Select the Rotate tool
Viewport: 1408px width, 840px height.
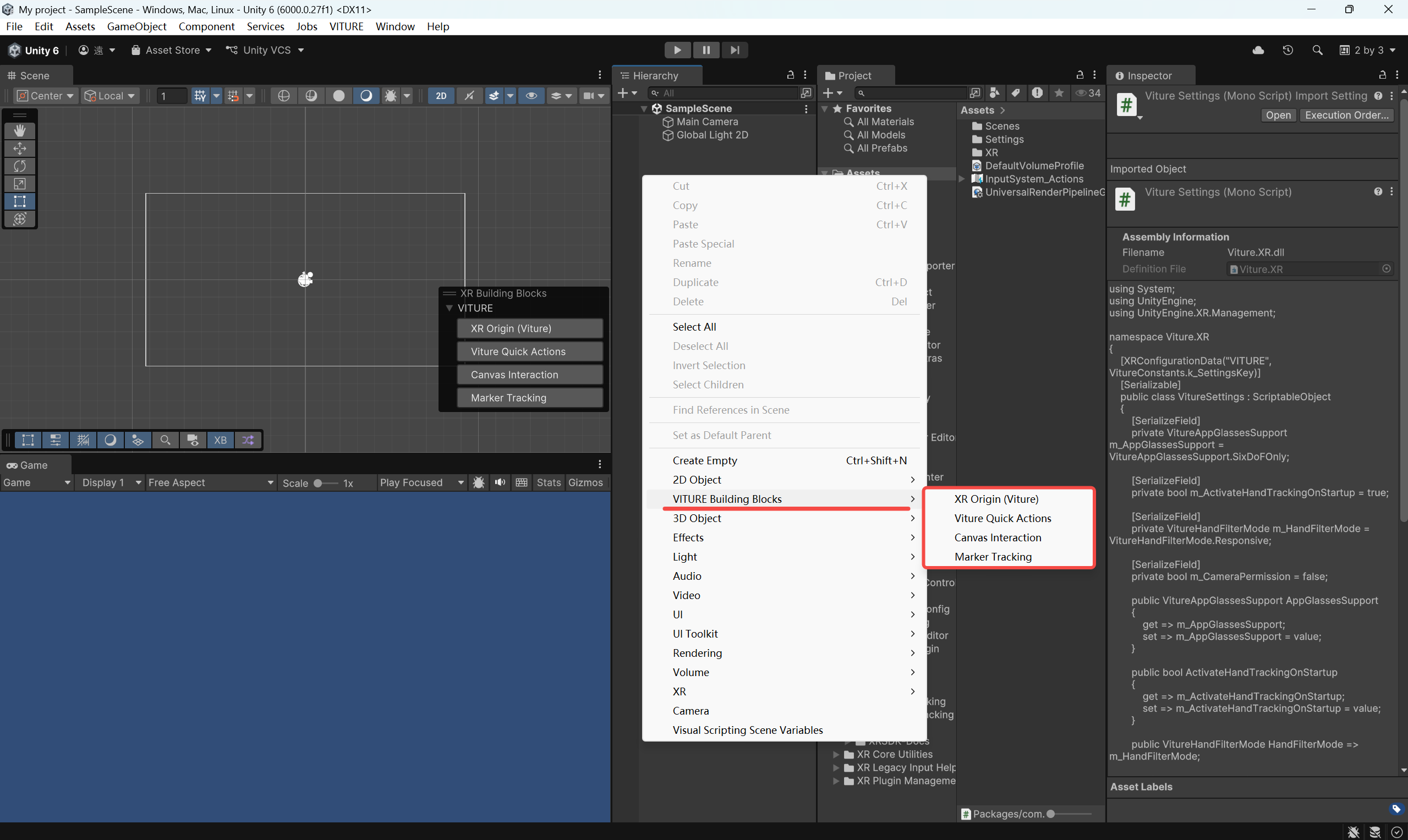click(x=20, y=166)
